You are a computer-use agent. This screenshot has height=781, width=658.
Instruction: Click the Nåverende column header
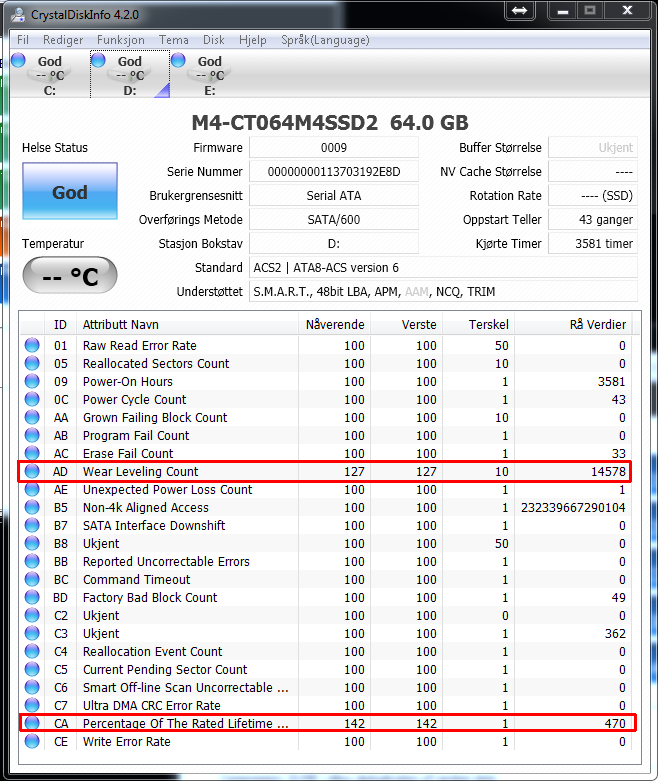(335, 325)
